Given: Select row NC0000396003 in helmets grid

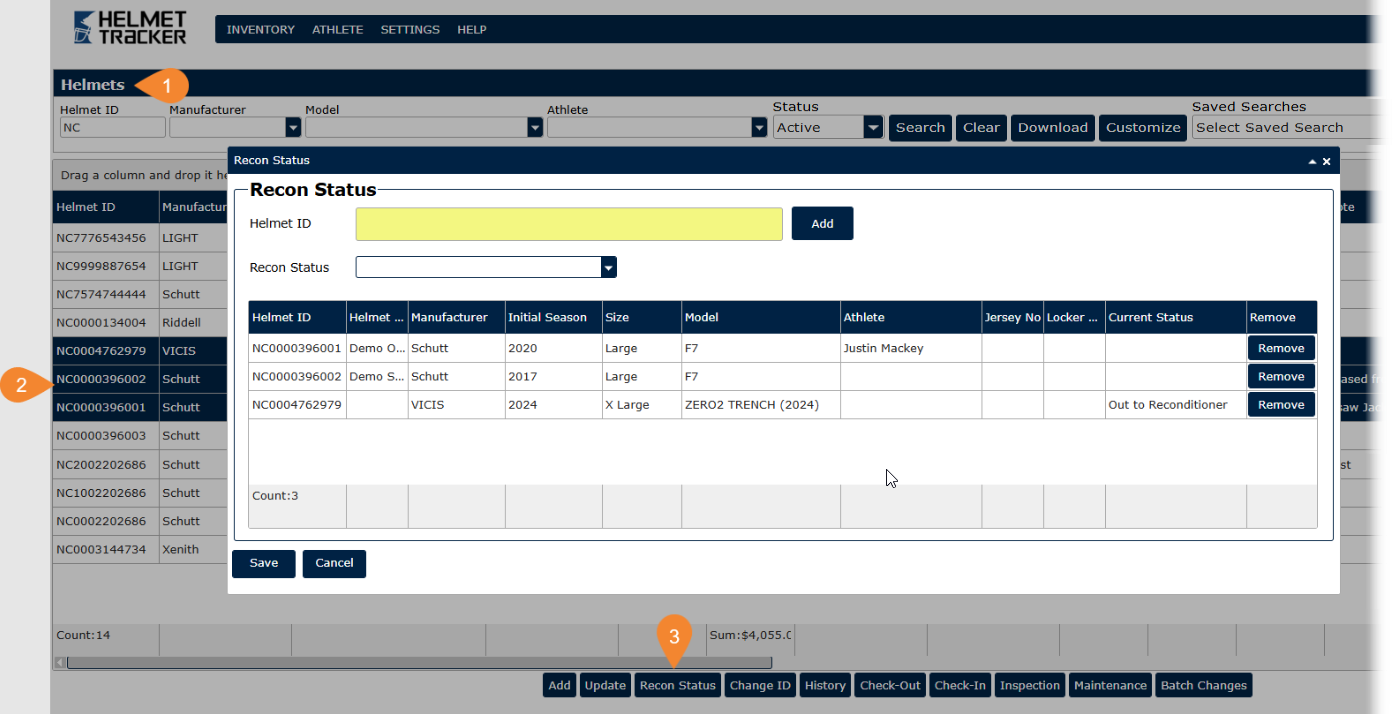Looking at the screenshot, I should [x=140, y=436].
